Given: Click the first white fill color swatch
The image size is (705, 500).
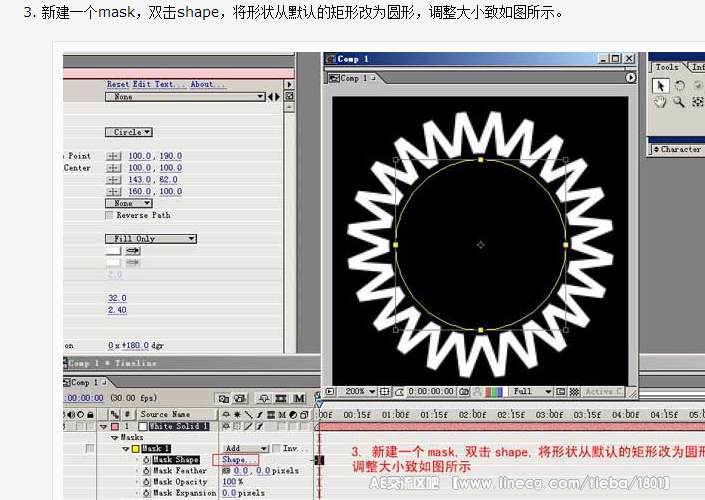Looking at the screenshot, I should tap(113, 251).
